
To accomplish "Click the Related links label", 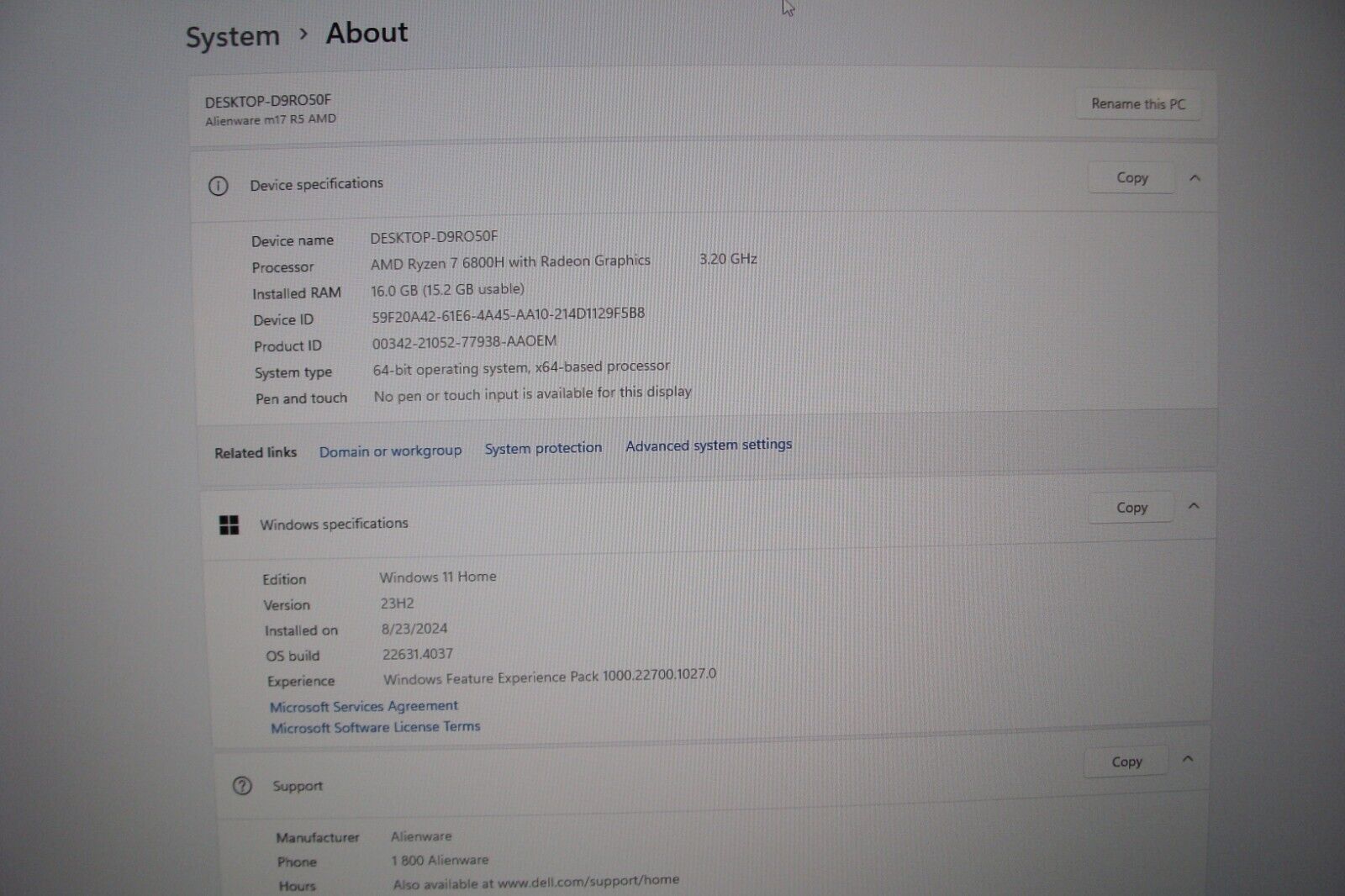I will pos(256,452).
